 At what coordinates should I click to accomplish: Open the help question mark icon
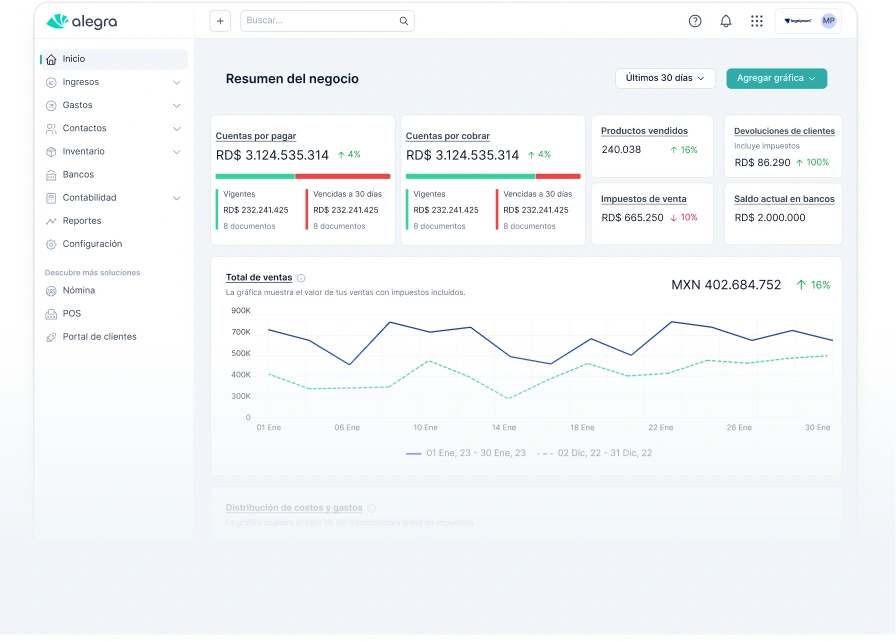coord(695,21)
